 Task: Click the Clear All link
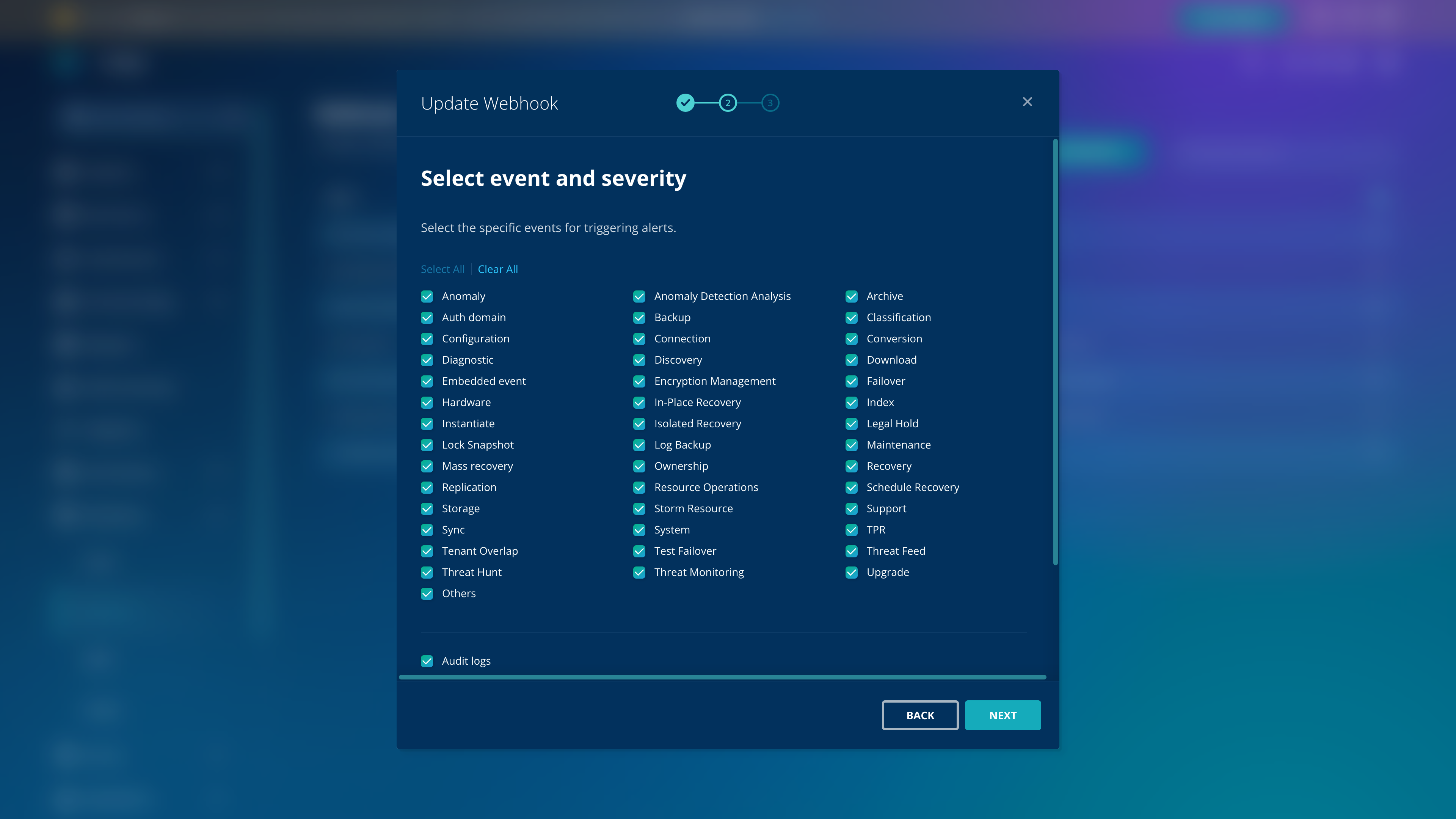tap(497, 269)
